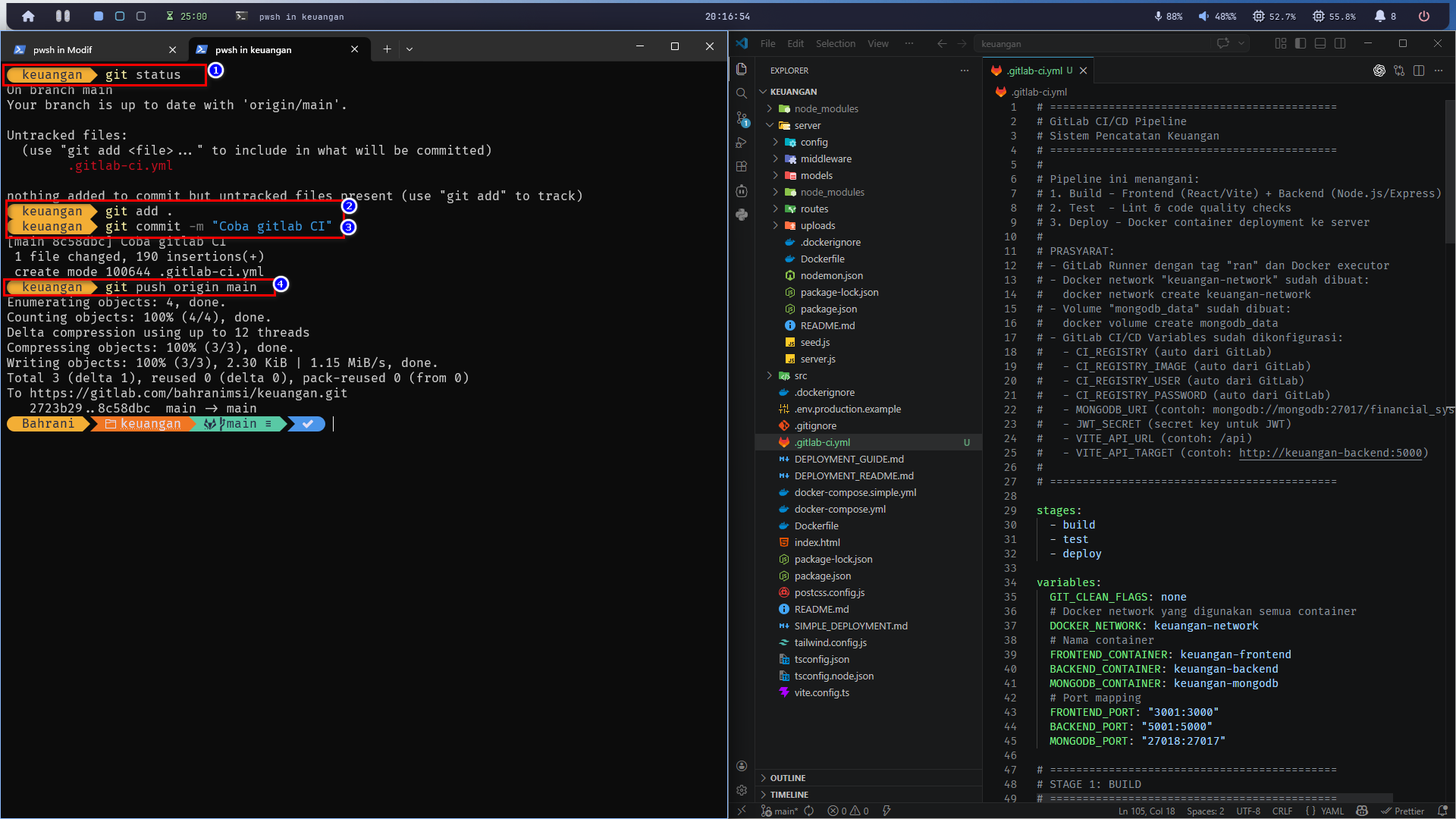
Task: Change the CRLF line ending setting
Action: 1282,811
